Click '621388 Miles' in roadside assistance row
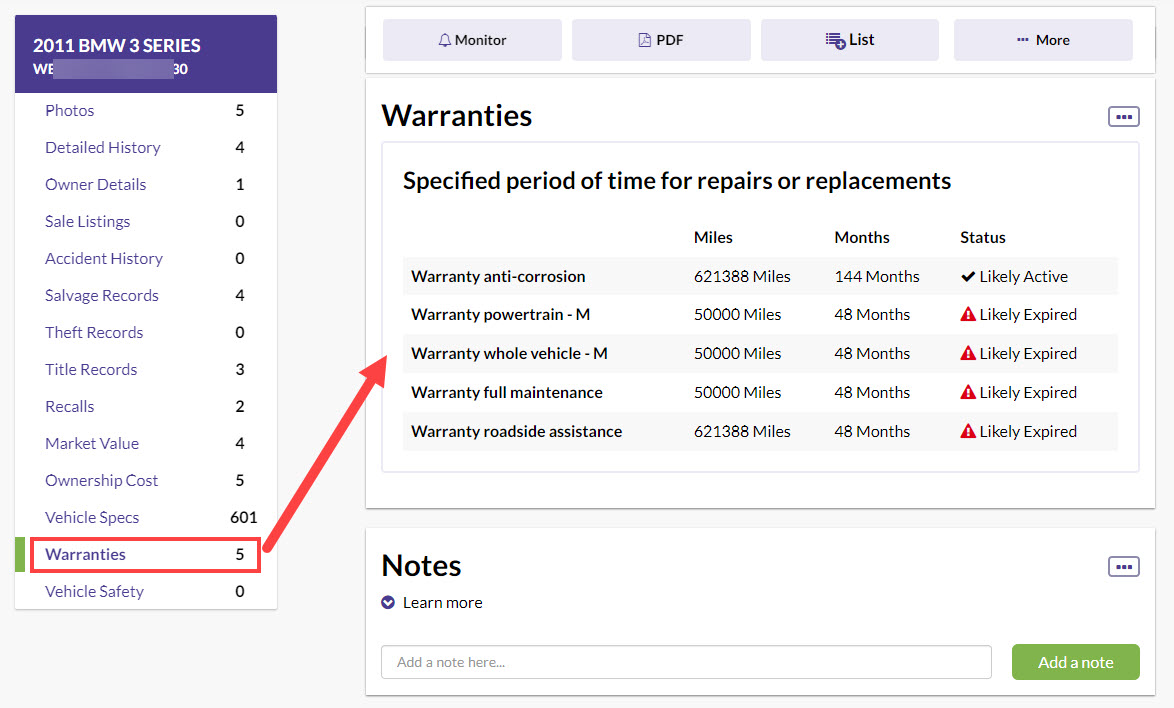This screenshot has height=708, width=1174. (x=742, y=431)
